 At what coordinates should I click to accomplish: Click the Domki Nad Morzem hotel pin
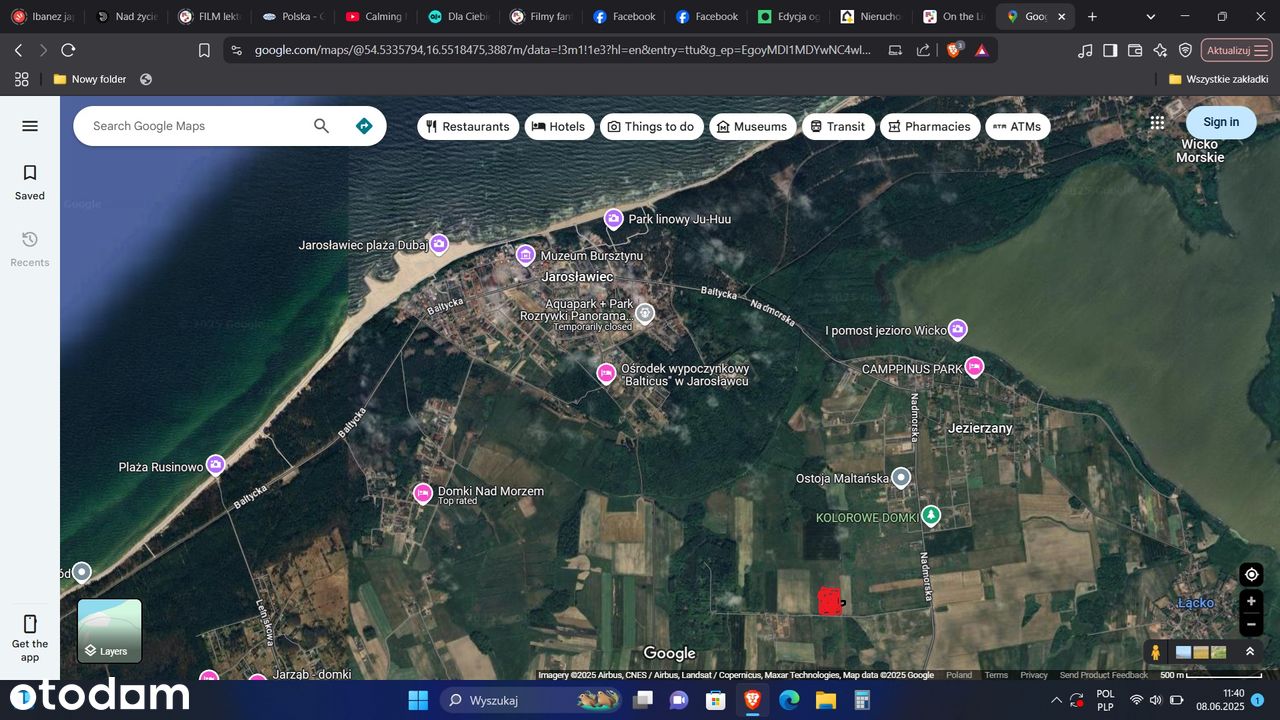423,493
